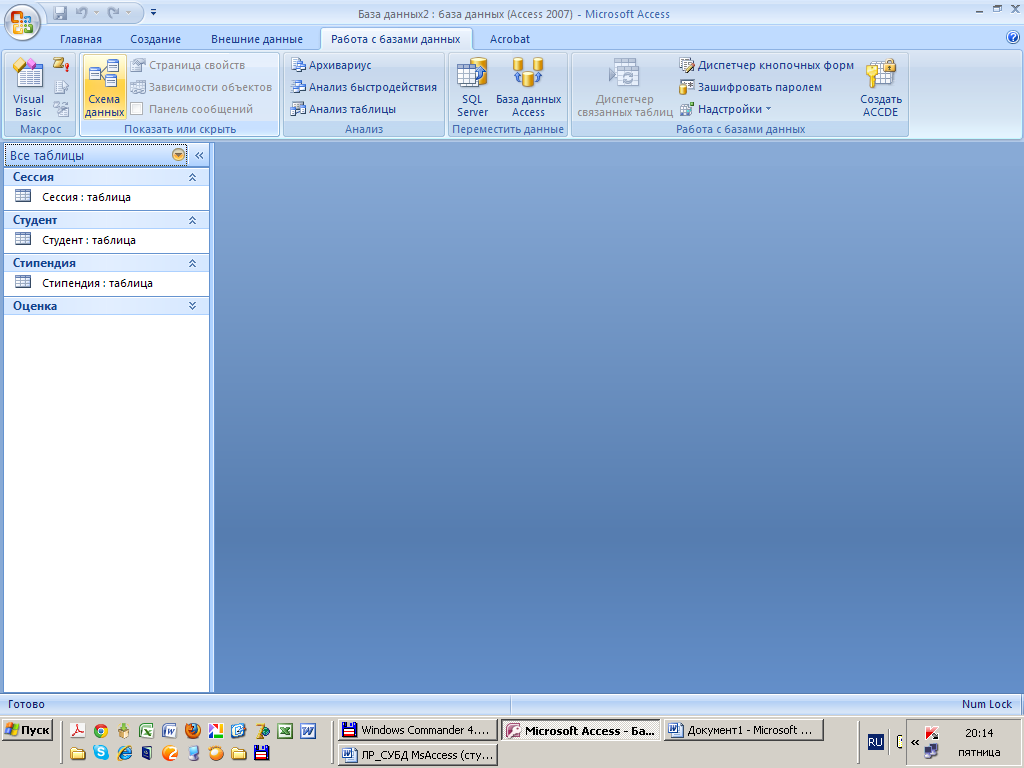Image resolution: width=1024 pixels, height=768 pixels.
Task: Collapse the Сессия group
Action: click(x=192, y=177)
